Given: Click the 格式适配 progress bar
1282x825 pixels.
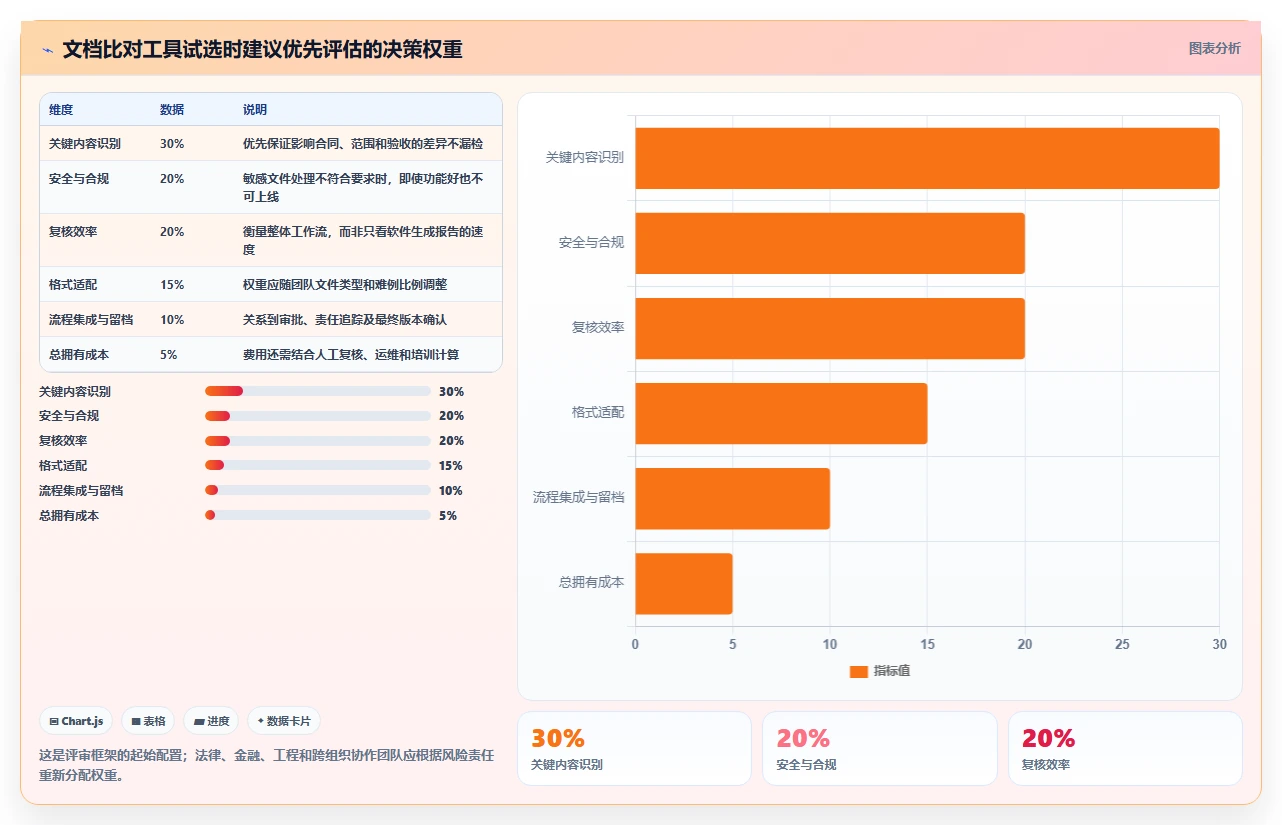Looking at the screenshot, I should click(317, 466).
